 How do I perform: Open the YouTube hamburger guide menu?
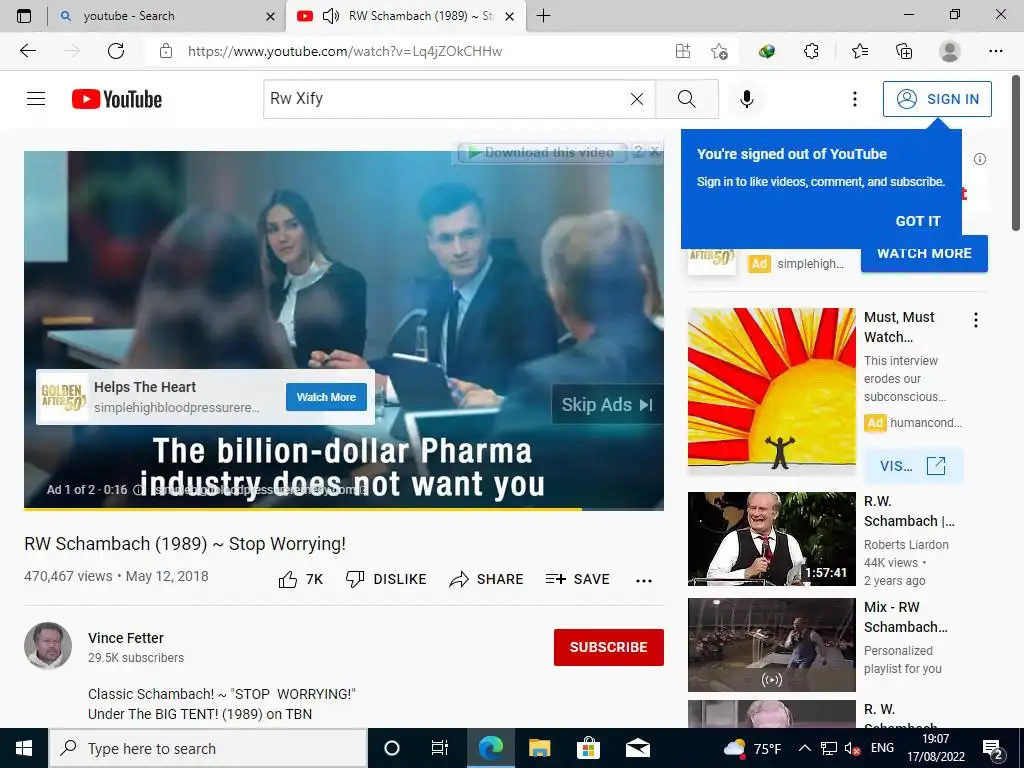point(36,99)
